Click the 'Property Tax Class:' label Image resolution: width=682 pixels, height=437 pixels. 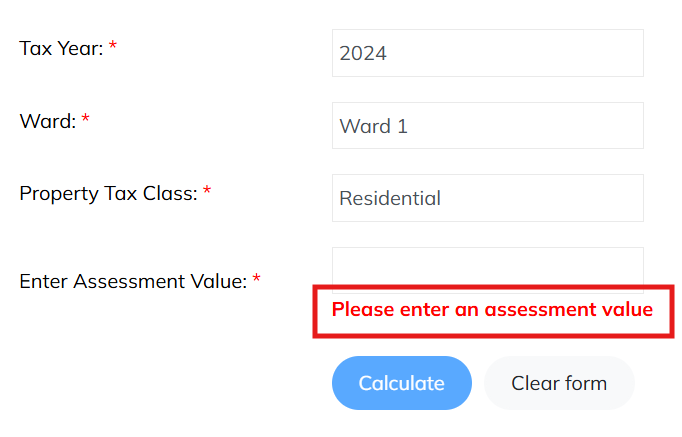(x=108, y=193)
